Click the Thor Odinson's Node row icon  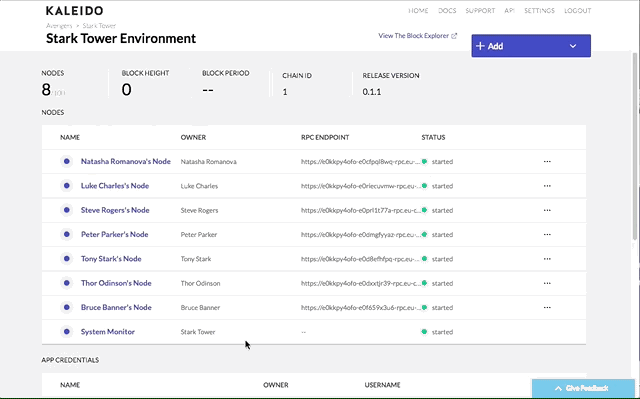tap(66, 283)
